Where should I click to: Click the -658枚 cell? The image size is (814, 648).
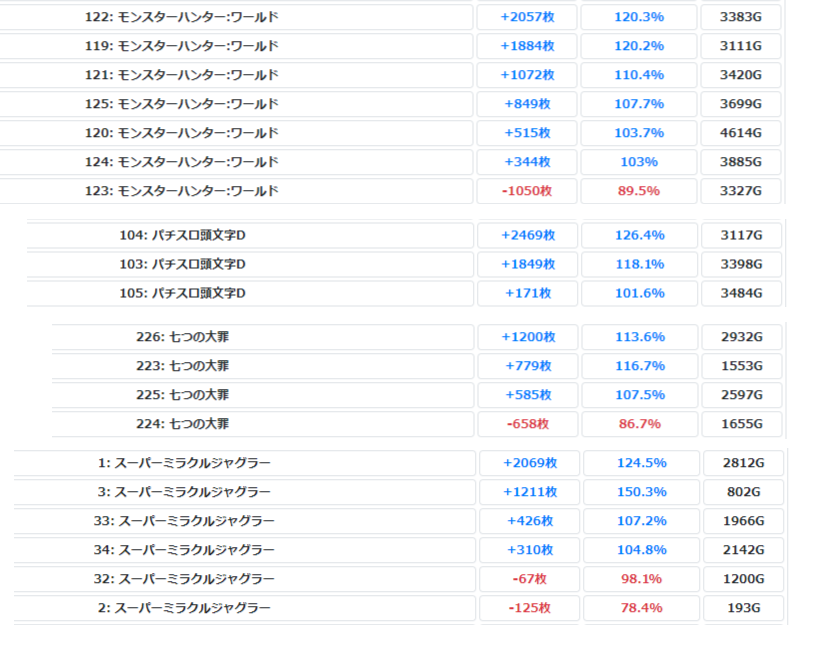528,425
